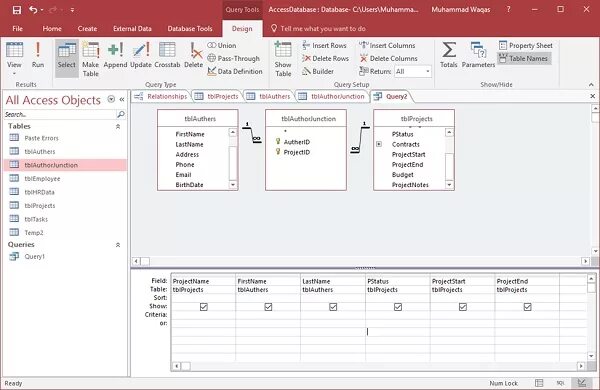This screenshot has height=390, width=600.
Task: Choose the Make Table query type
Action: pyautogui.click(x=91, y=59)
